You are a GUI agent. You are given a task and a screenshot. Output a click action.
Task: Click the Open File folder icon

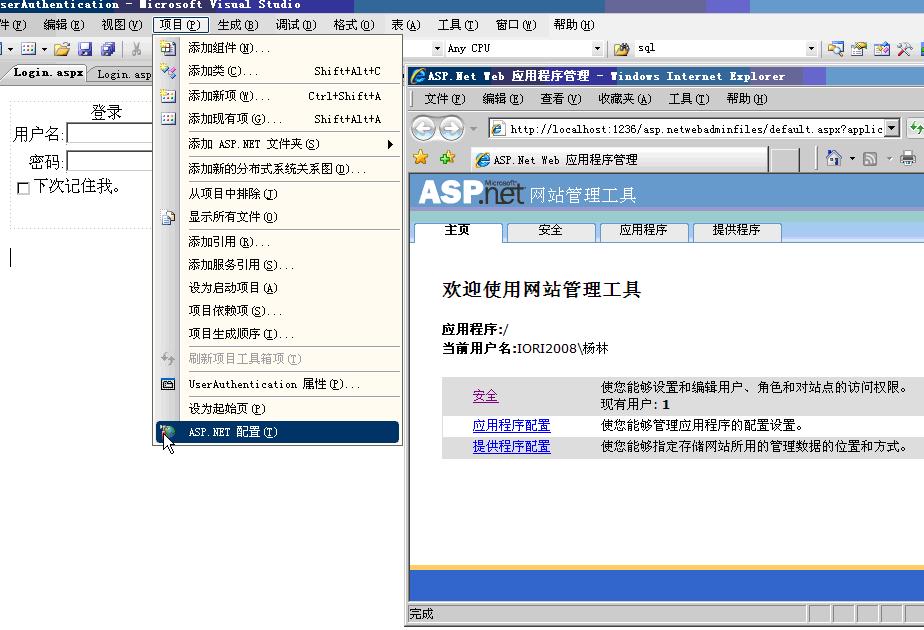pyautogui.click(x=62, y=49)
